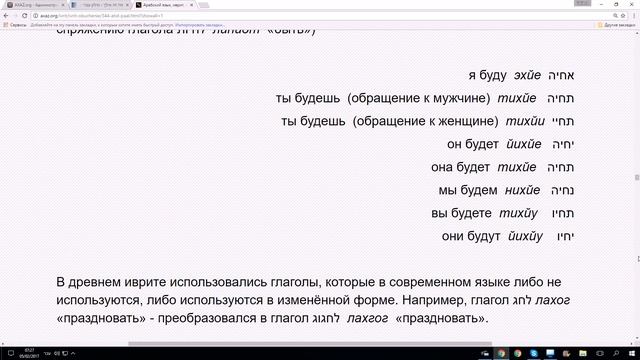
Task: Click the vertical scrollbar thumb
Action: click(637, 178)
